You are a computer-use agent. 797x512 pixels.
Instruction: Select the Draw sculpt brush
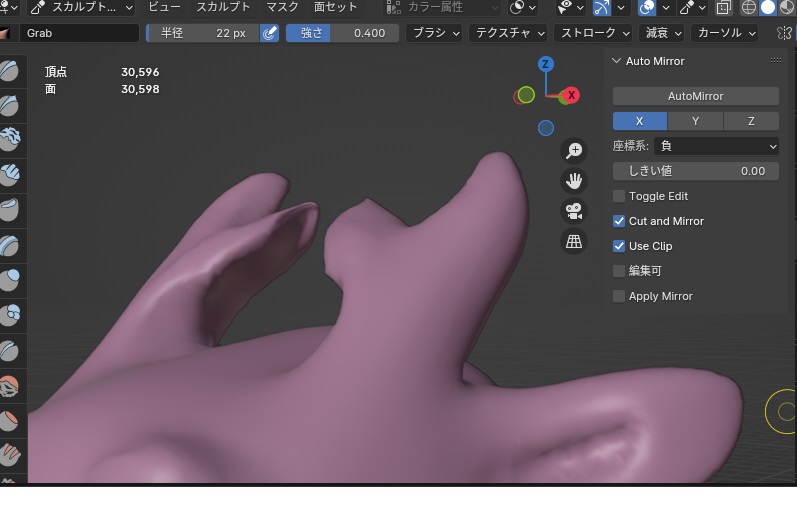pos(9,71)
